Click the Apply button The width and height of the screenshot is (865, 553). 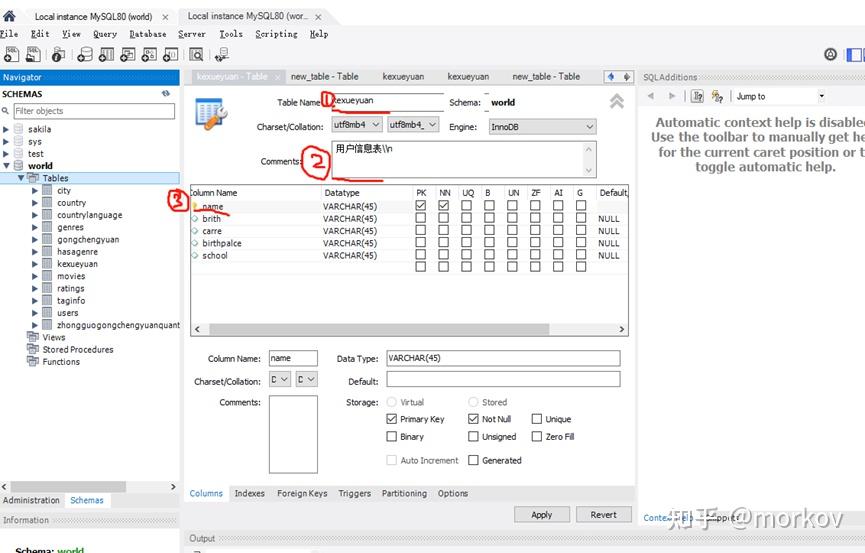pos(542,514)
